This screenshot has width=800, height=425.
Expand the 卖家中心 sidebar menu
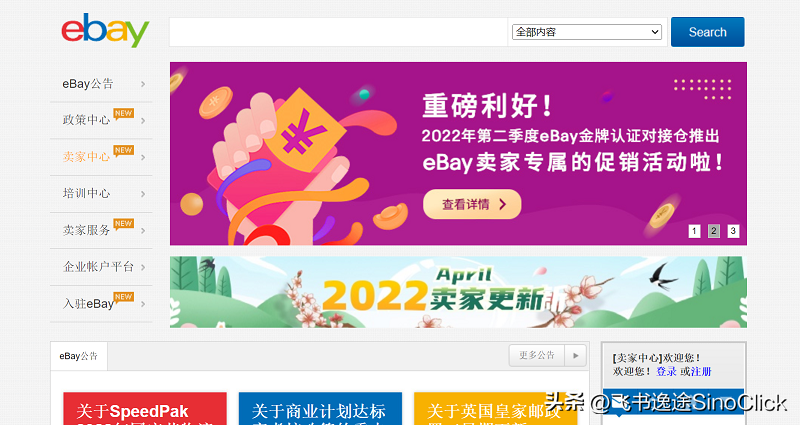pyautogui.click(x=101, y=157)
